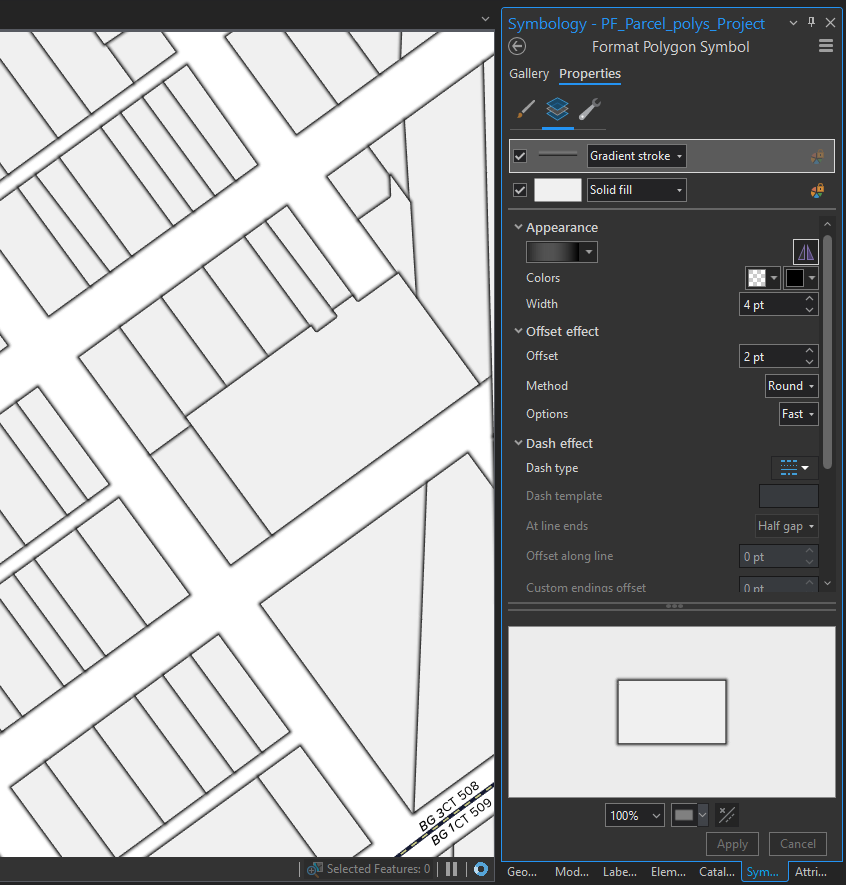This screenshot has height=885, width=846.
Task: Click the reverse gradient direction icon
Action: tap(805, 251)
